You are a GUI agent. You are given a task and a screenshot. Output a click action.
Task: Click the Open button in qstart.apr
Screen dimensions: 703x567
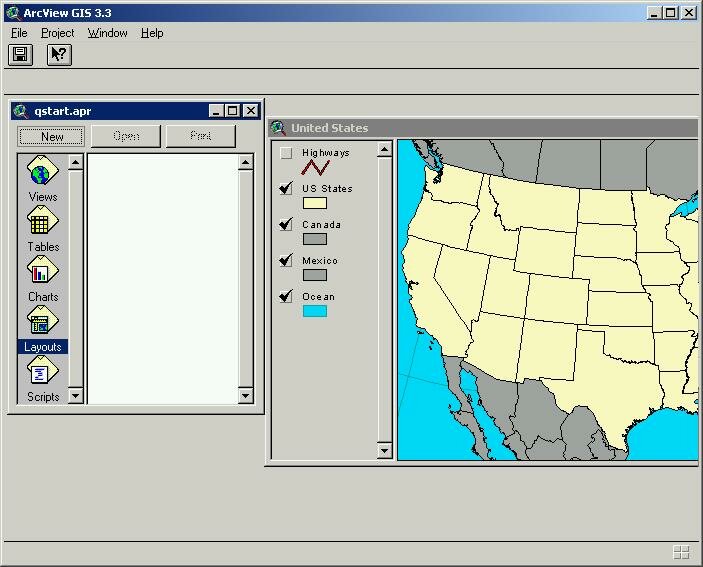coord(126,136)
